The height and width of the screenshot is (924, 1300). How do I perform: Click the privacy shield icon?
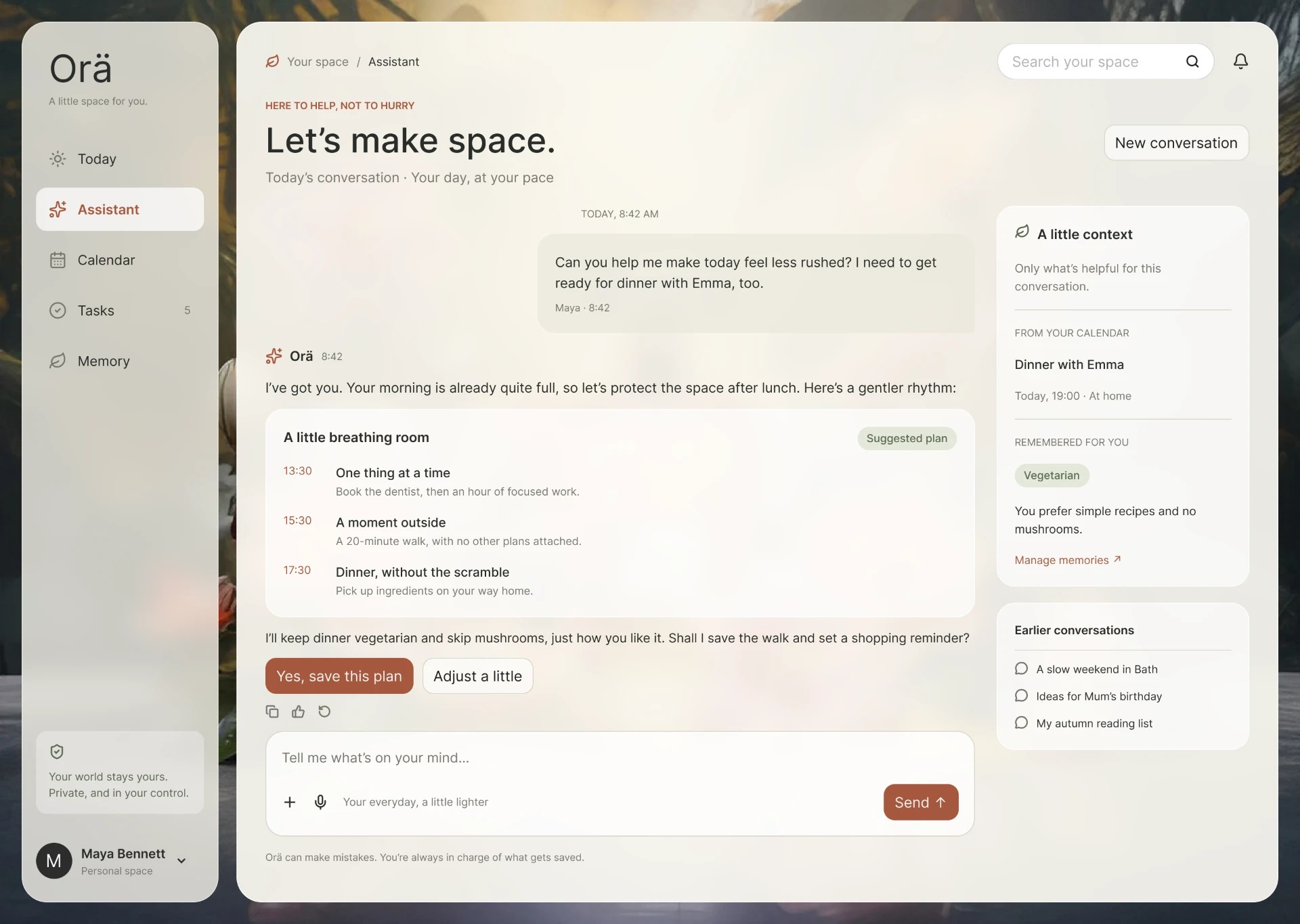click(57, 751)
